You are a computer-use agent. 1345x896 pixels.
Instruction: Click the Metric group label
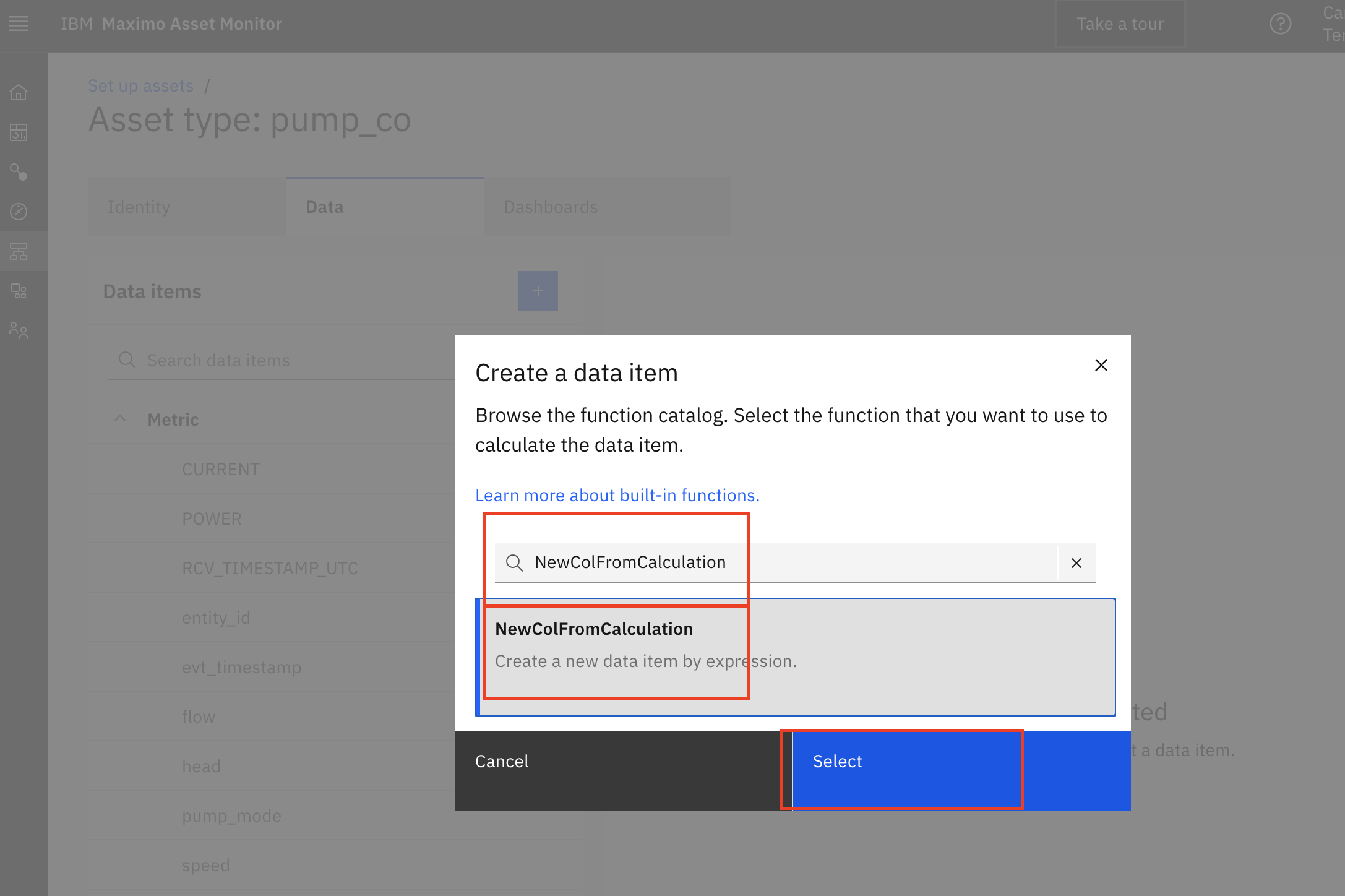tap(173, 420)
